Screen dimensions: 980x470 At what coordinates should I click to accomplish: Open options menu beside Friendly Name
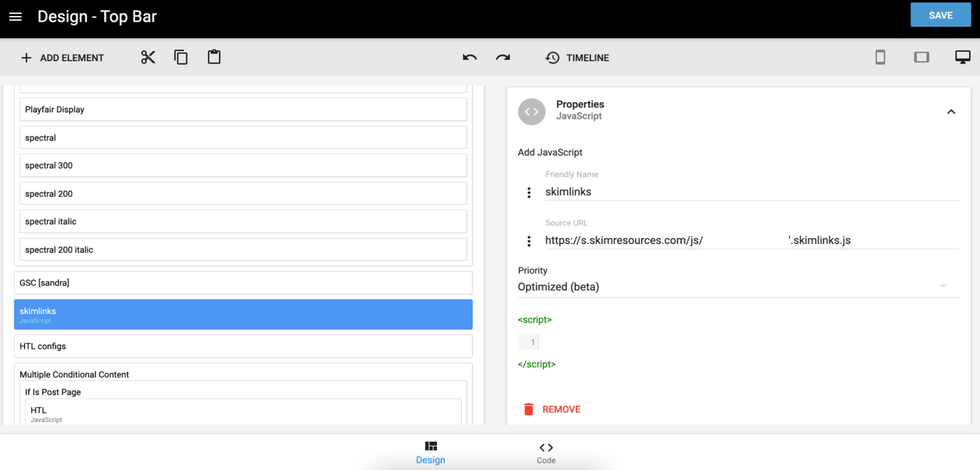(529, 192)
